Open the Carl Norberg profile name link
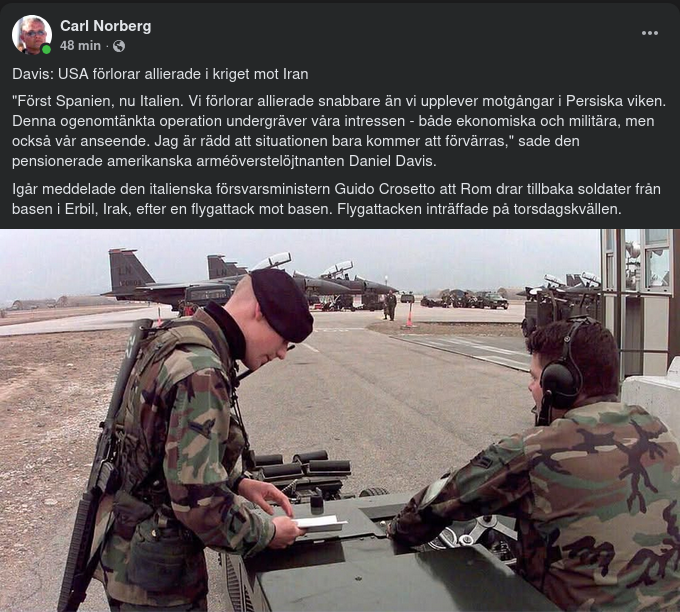 105,26
